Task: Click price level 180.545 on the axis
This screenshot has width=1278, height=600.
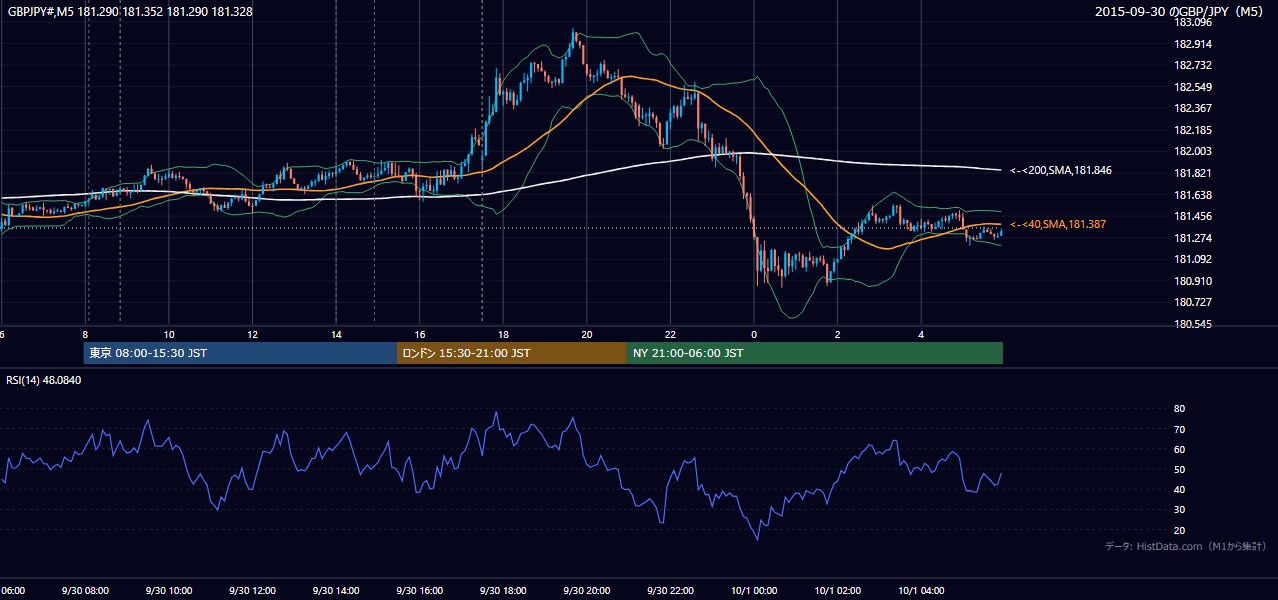Action: 1192,324
